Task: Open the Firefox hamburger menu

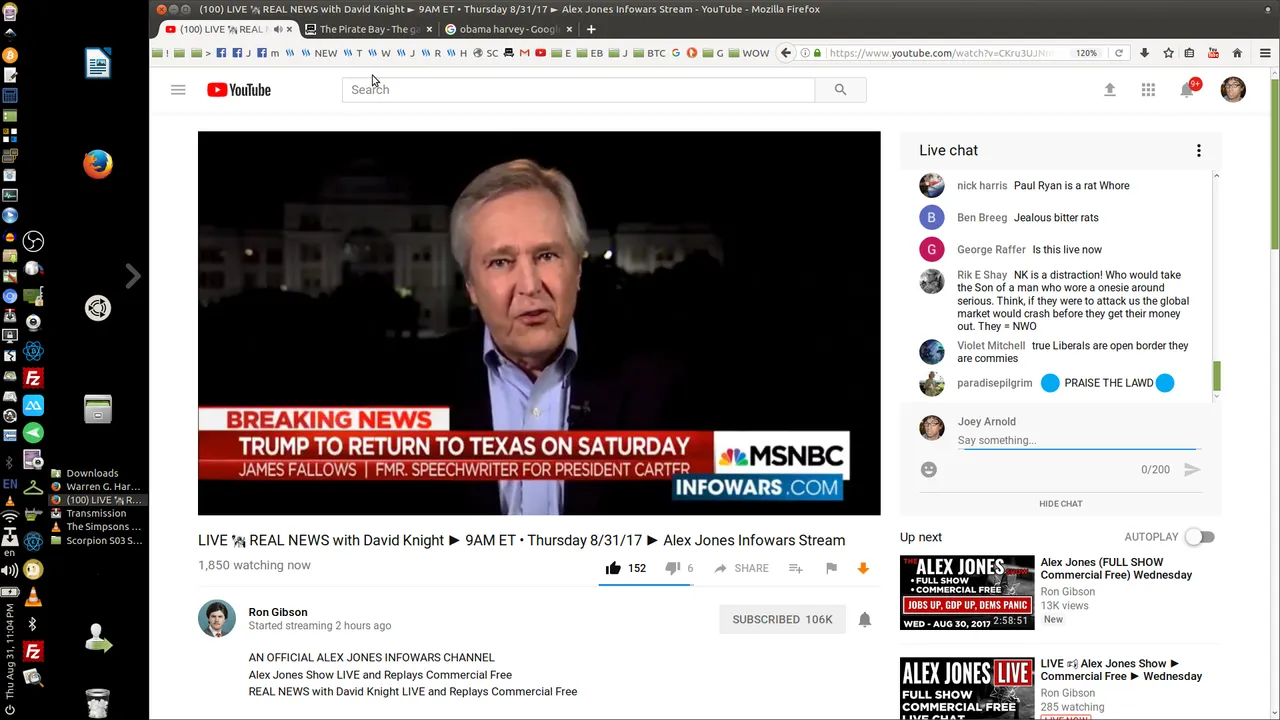Action: coord(1265,53)
